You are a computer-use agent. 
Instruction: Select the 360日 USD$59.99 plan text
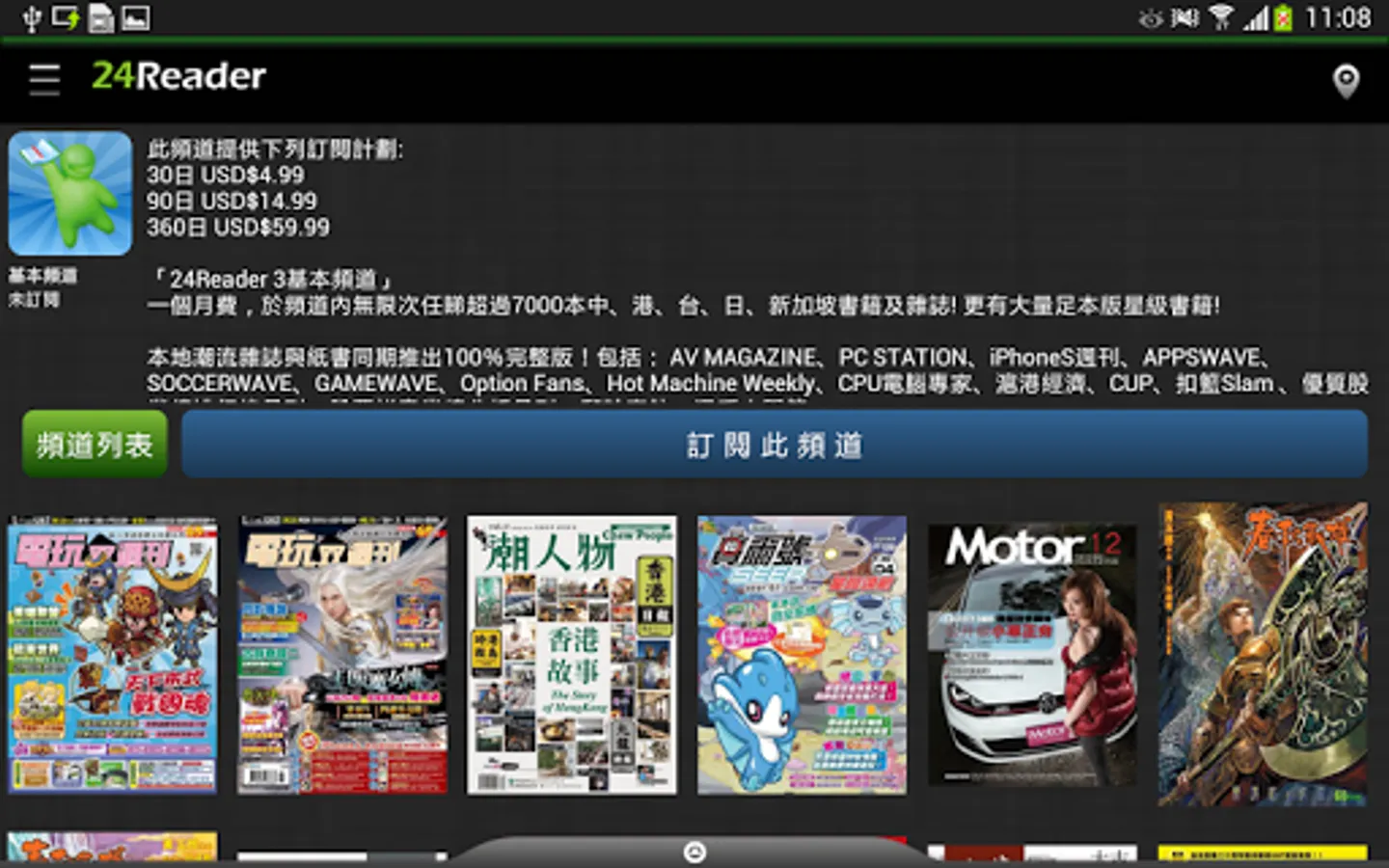[x=238, y=228]
